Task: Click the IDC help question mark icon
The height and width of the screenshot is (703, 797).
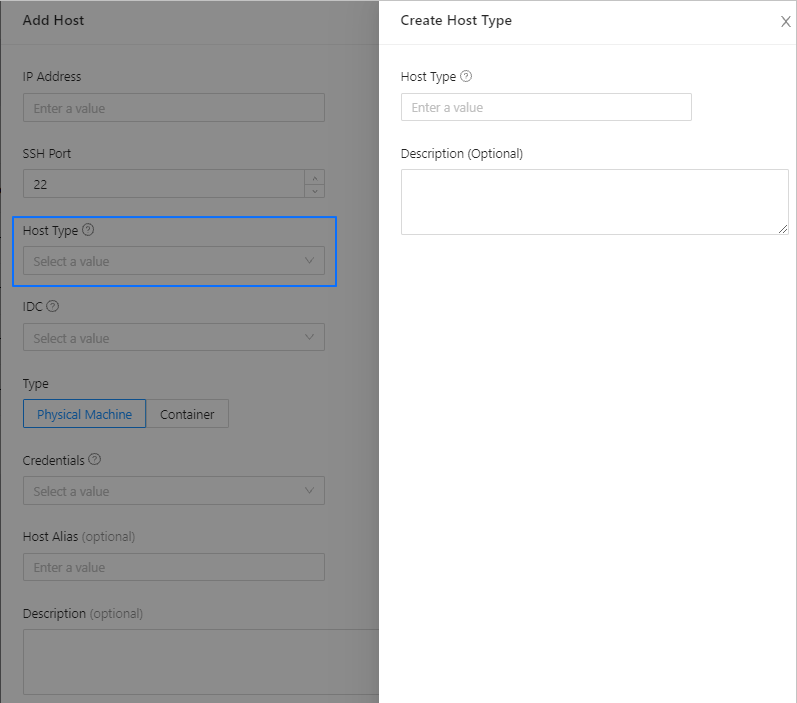Action: pyautogui.click(x=53, y=307)
